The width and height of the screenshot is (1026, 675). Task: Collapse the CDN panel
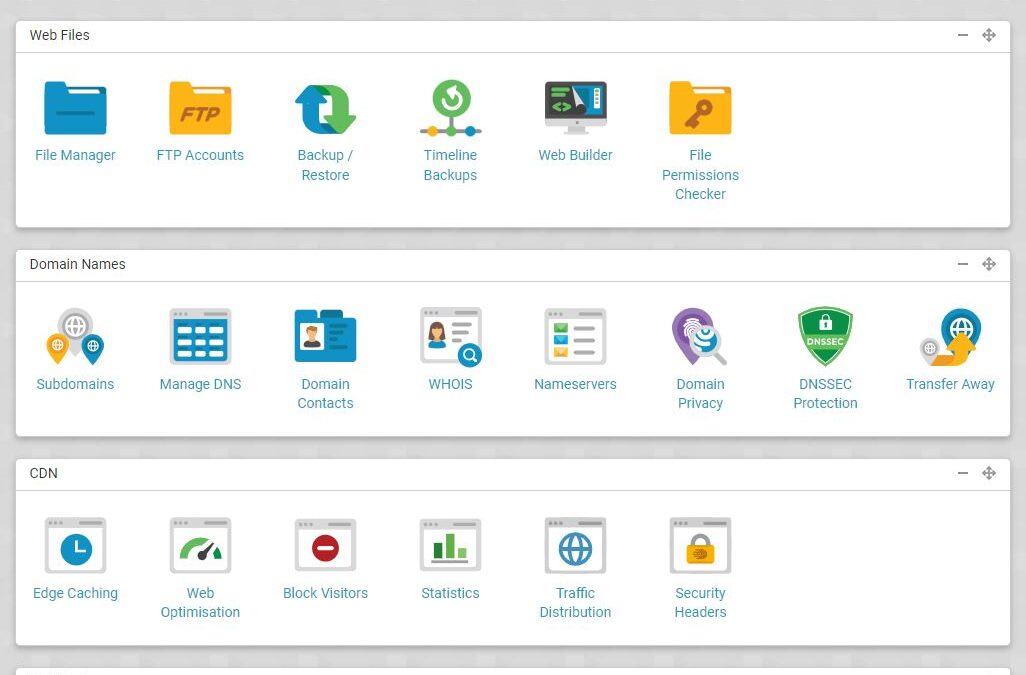click(x=963, y=473)
